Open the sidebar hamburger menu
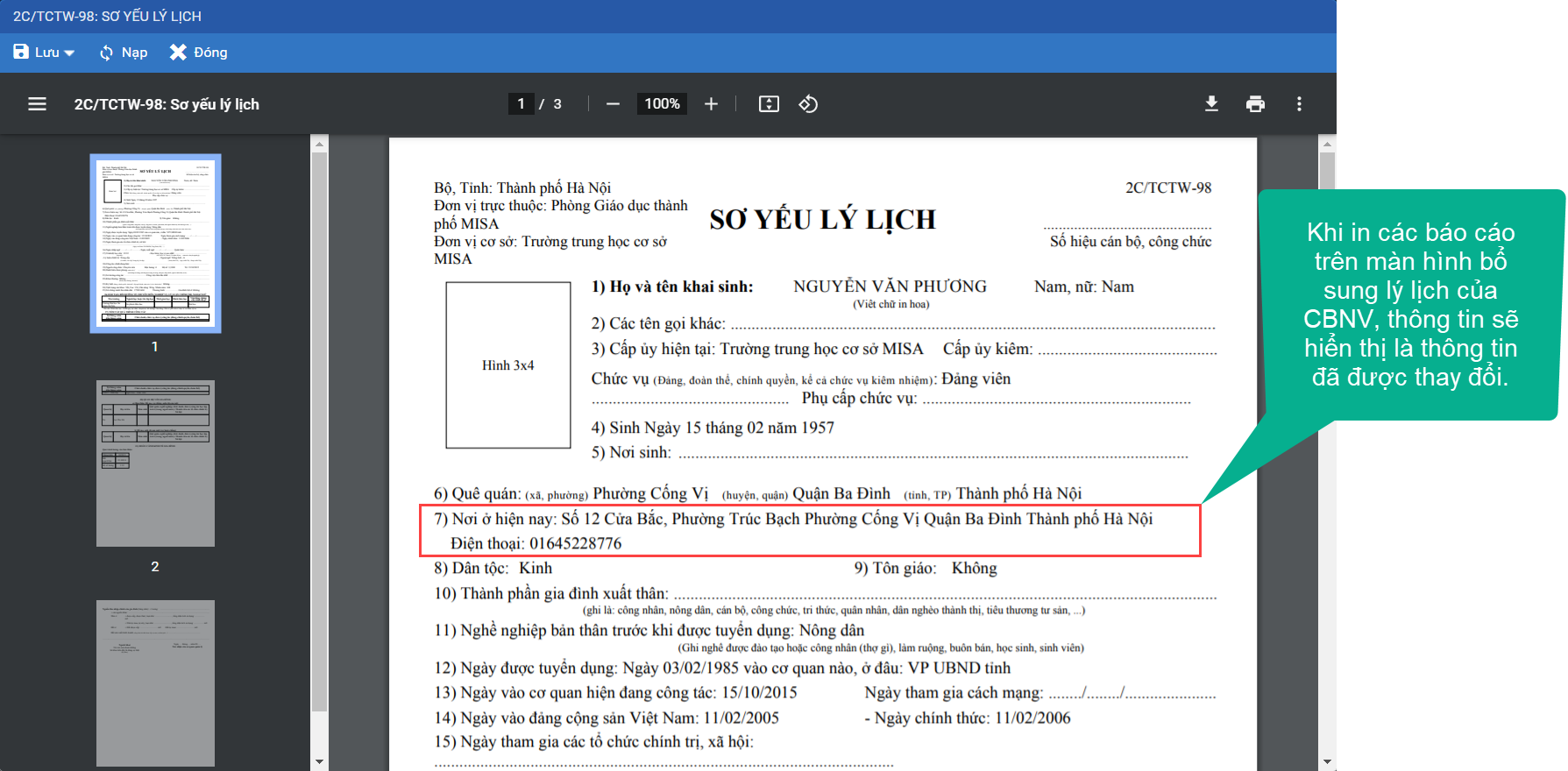 click(37, 104)
